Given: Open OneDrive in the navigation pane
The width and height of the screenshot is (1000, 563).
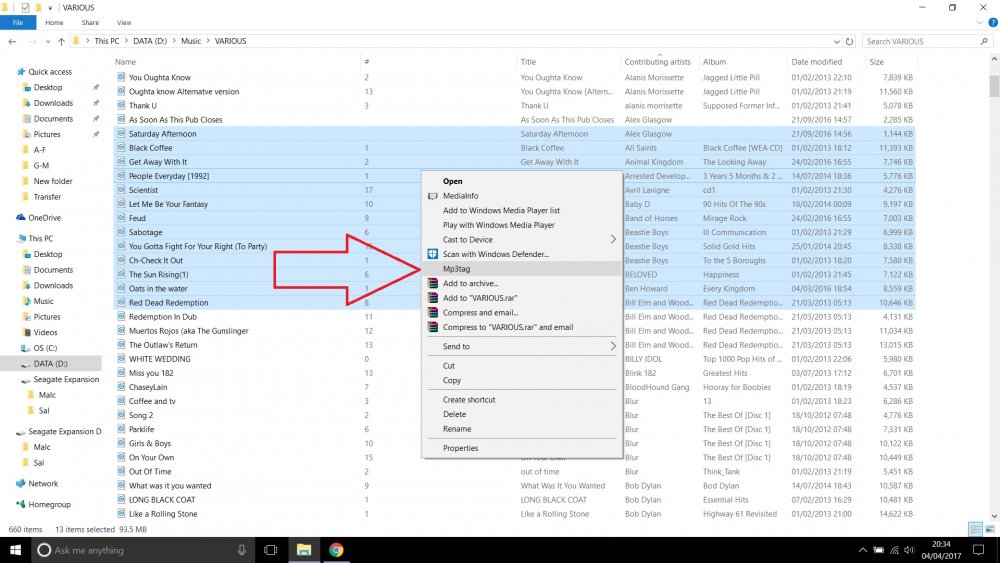Looking at the screenshot, I should (x=44, y=217).
